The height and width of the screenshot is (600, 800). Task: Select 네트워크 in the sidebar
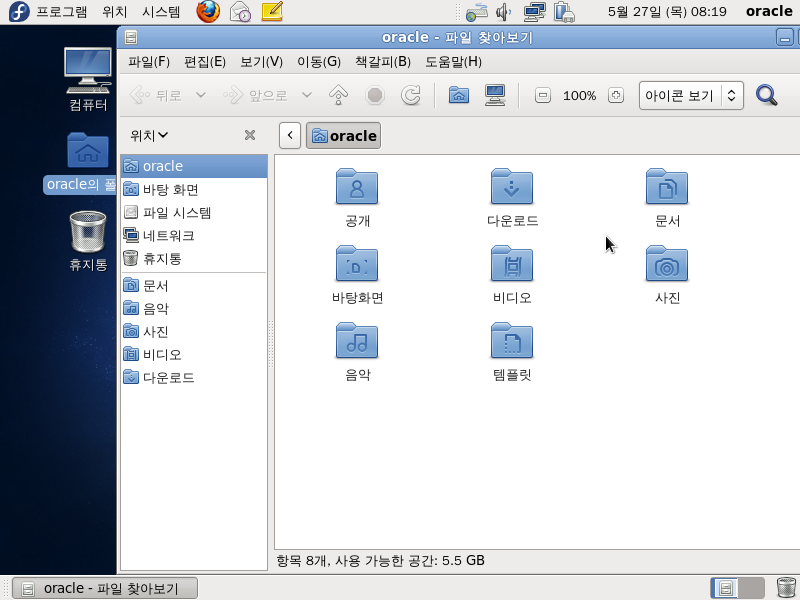194,235
